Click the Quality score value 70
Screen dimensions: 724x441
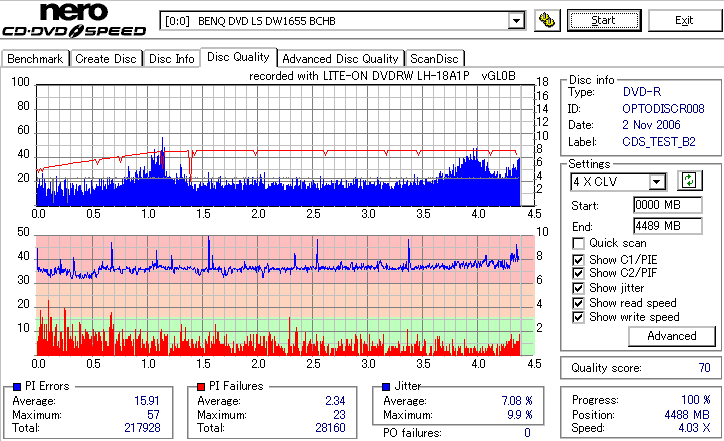tap(704, 368)
